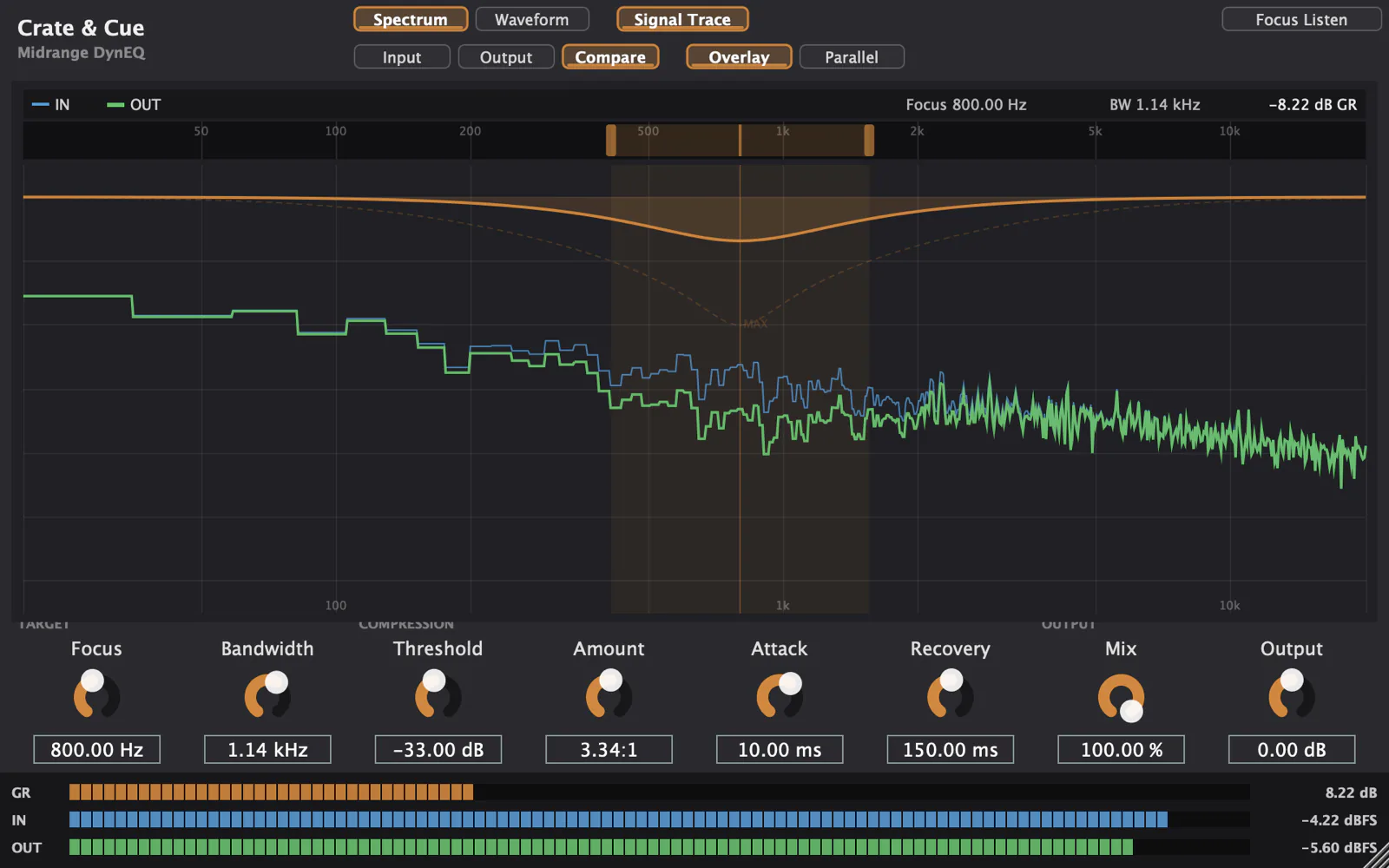Select Parallel layout

[852, 56]
